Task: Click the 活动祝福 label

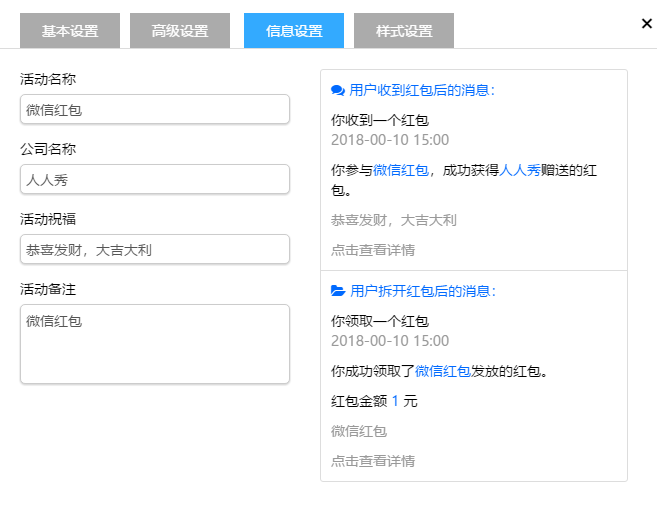Action: [48, 219]
